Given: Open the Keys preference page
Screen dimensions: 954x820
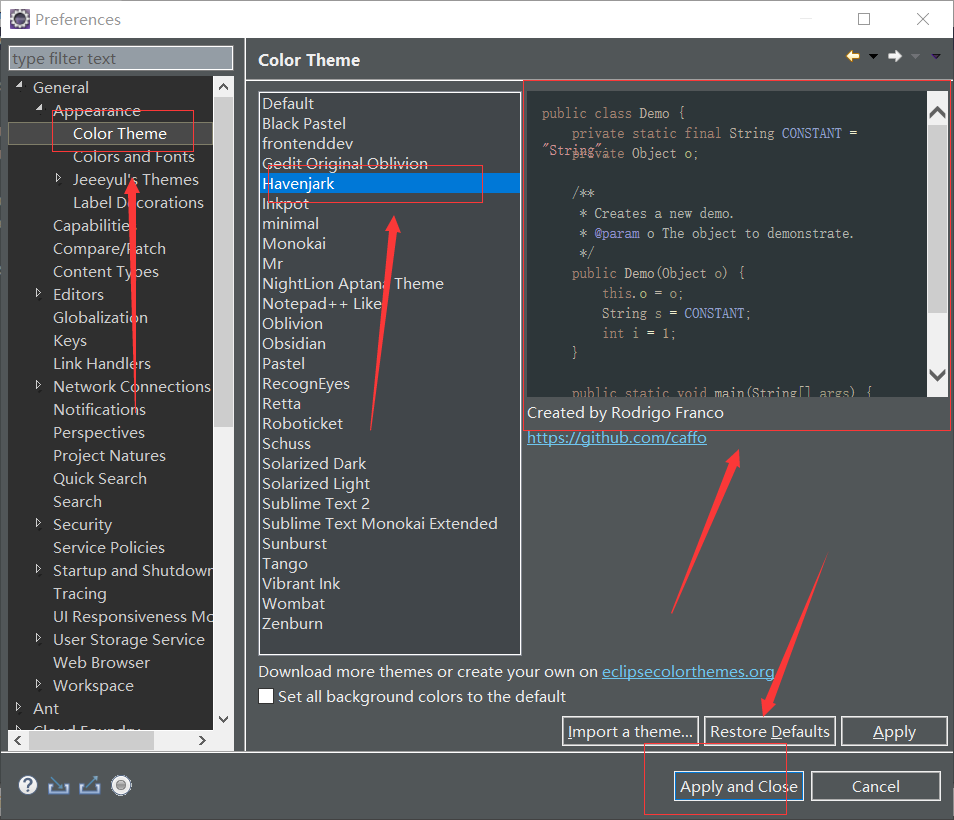Looking at the screenshot, I should [x=70, y=341].
